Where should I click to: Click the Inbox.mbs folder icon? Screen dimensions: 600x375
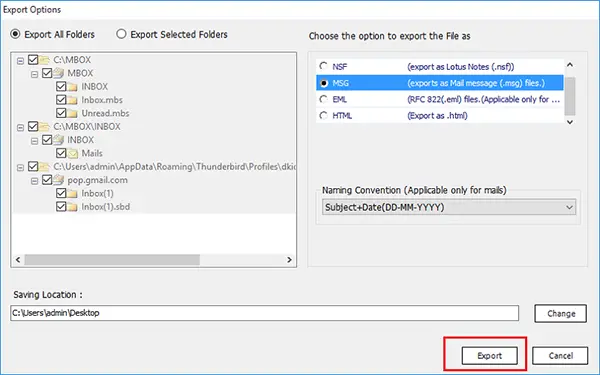coord(72,100)
